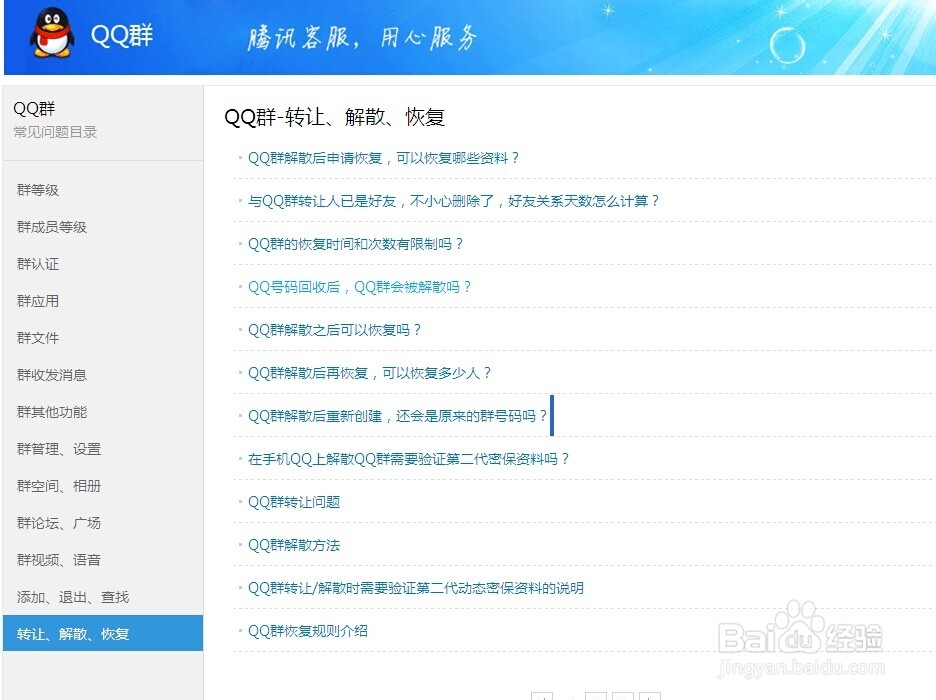Select 群认证 in the sidebar
The width and height of the screenshot is (936, 700).
pyautogui.click(x=38, y=264)
